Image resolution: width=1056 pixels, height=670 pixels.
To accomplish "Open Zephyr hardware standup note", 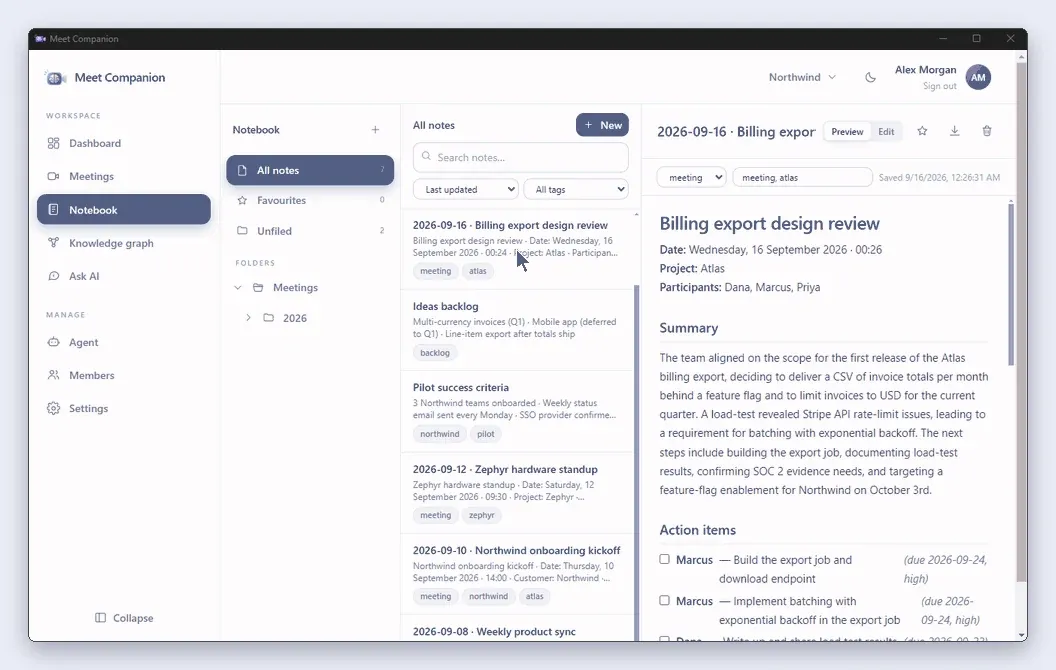I will point(517,493).
